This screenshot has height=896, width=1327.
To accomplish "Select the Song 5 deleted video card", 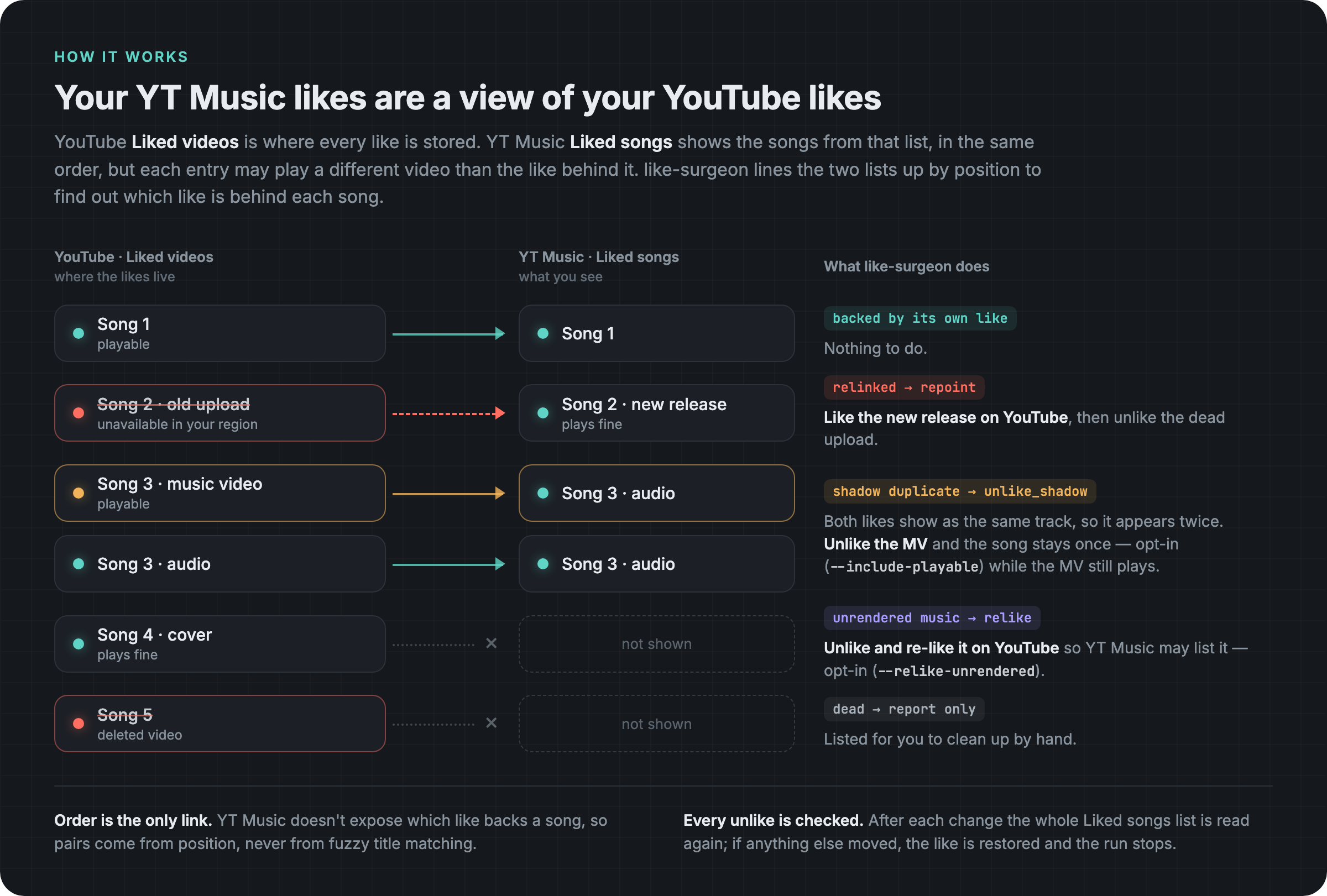I will (x=220, y=724).
